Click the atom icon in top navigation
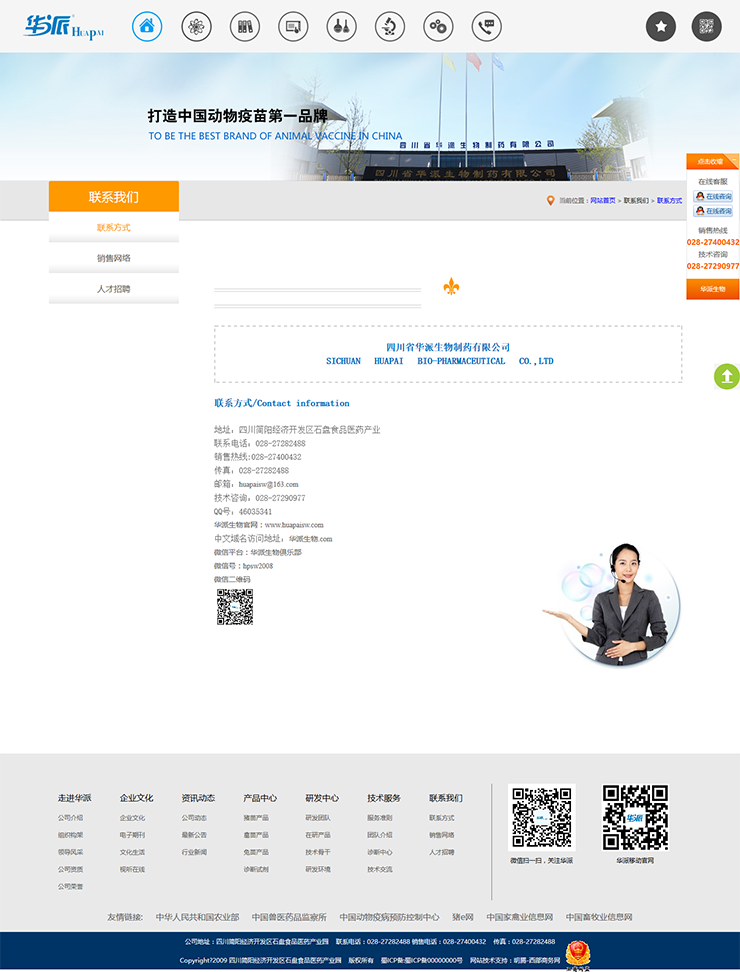 tap(196, 27)
